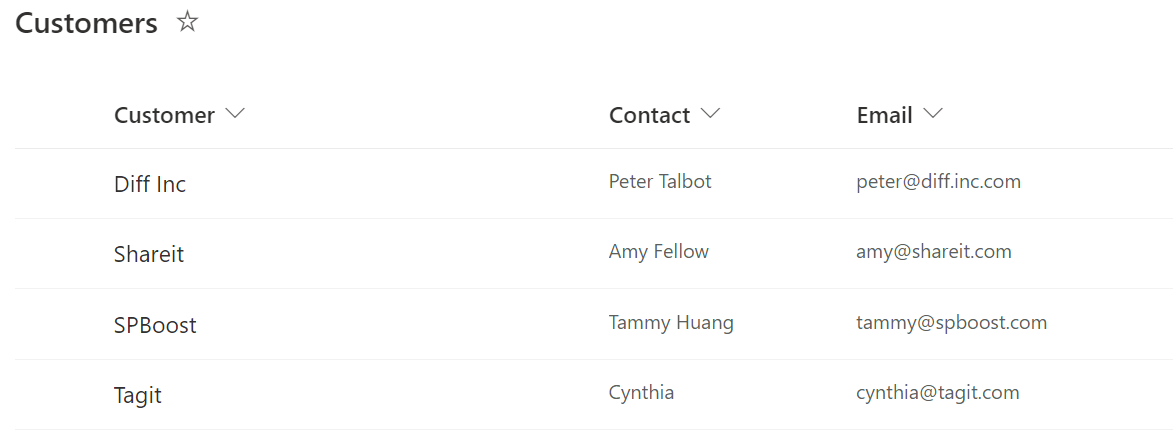
Task: Expand the Customer column dropdown chevron
Action: (235, 114)
